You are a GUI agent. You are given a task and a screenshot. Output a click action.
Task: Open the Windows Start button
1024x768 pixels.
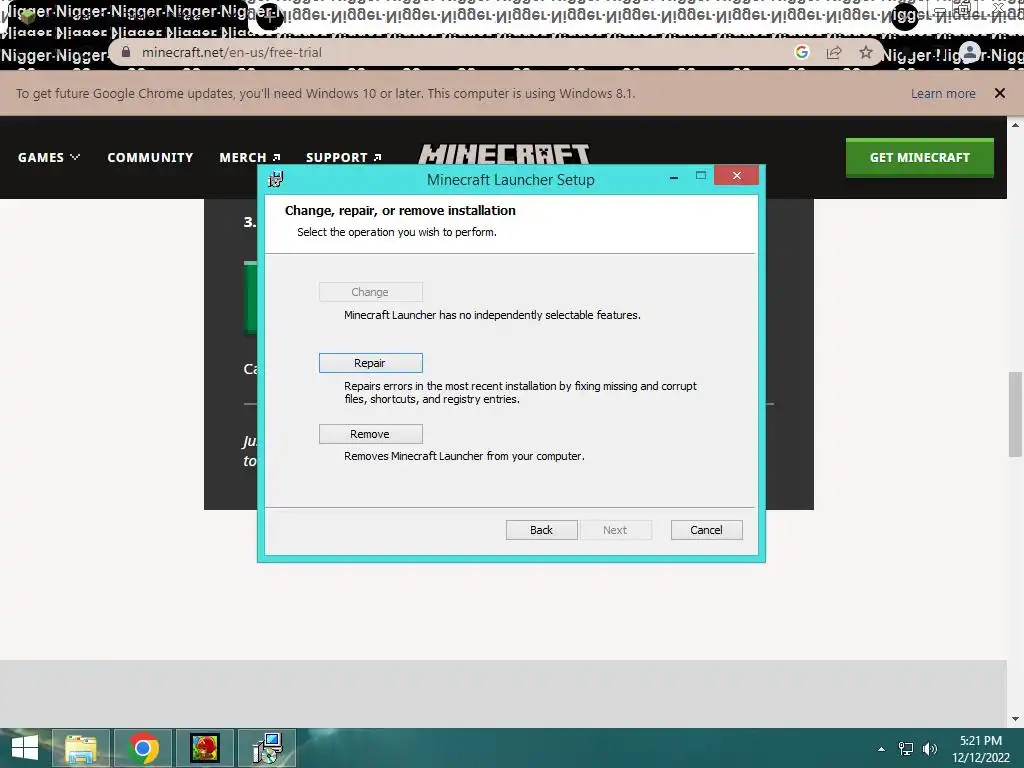(x=25, y=748)
